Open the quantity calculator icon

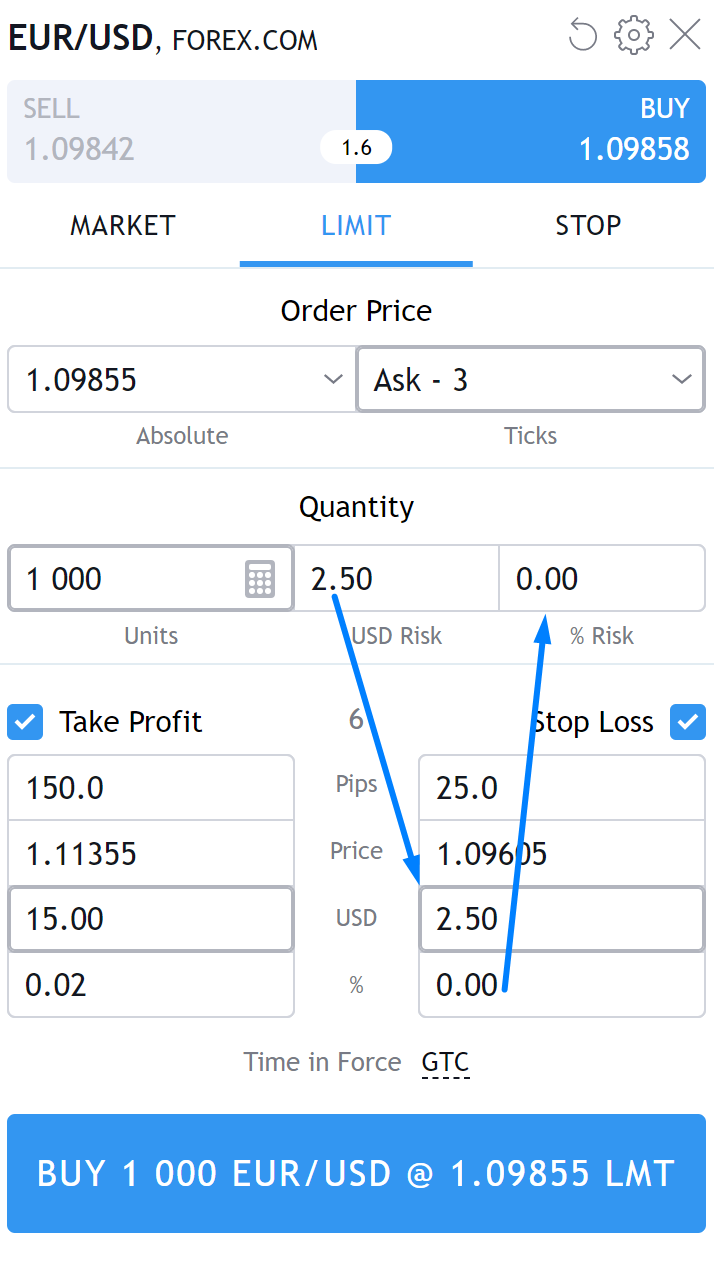click(260, 579)
